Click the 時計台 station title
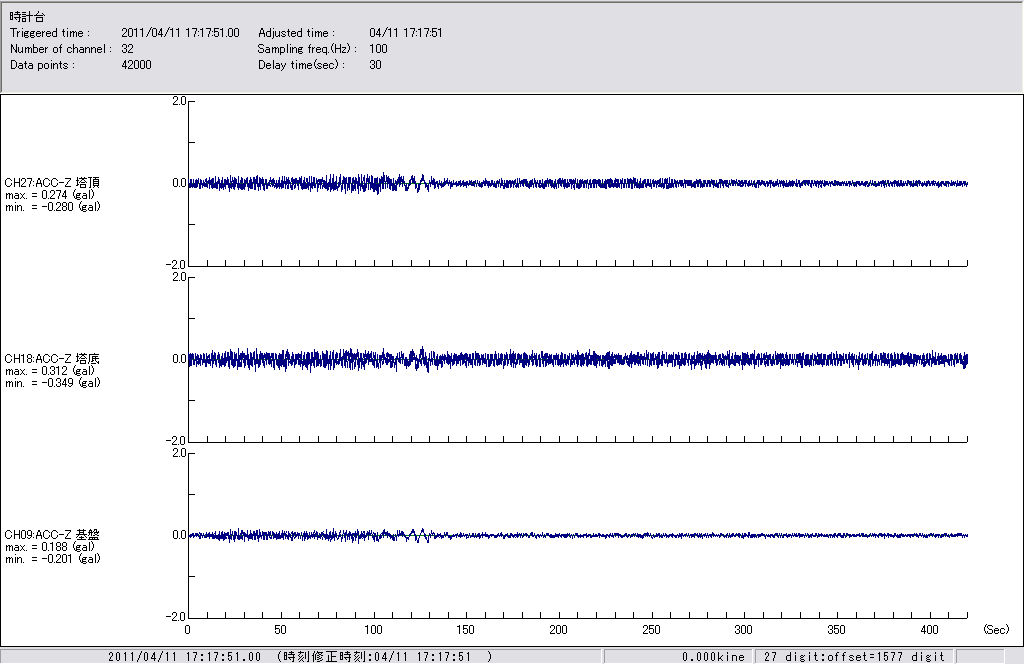This screenshot has height=664, width=1024. (x=27, y=17)
